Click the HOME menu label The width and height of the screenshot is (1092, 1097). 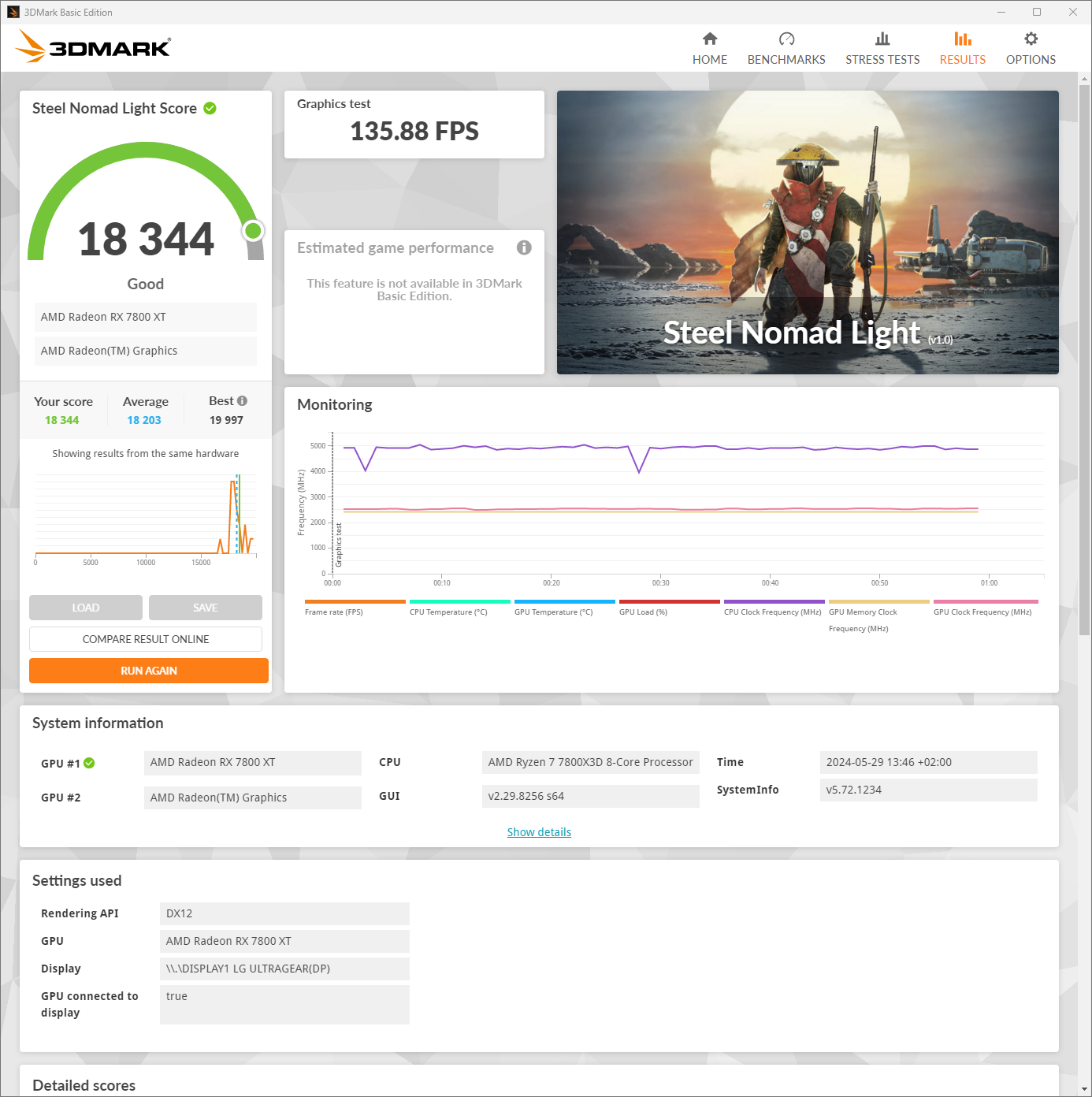[710, 60]
